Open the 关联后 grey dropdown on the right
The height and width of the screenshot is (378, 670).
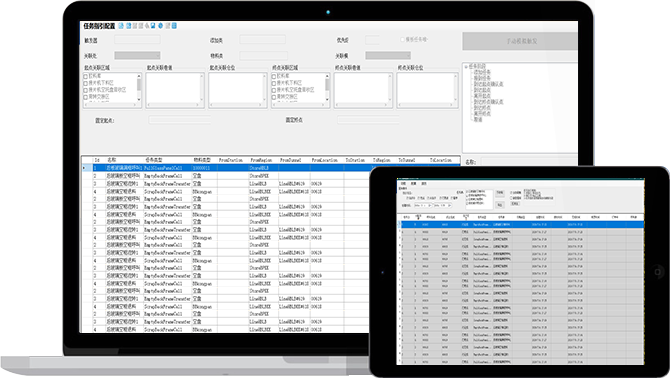pyautogui.click(x=388, y=56)
